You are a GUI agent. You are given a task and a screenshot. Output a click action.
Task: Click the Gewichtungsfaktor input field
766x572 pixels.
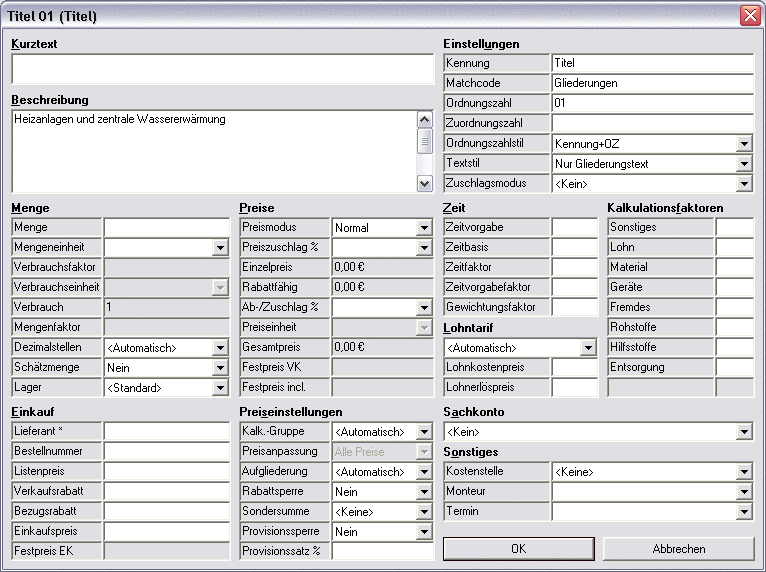(x=575, y=307)
